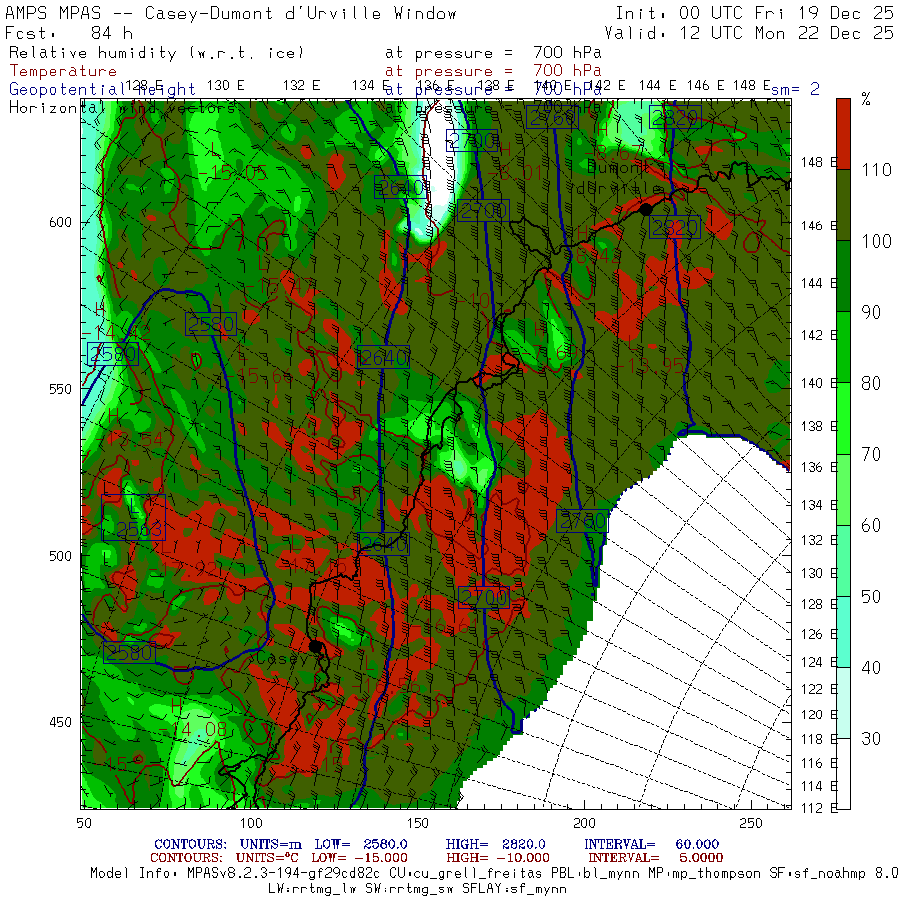Click the '112 E' right-side longitude label
Screen dimensions: 900x900
click(x=819, y=808)
